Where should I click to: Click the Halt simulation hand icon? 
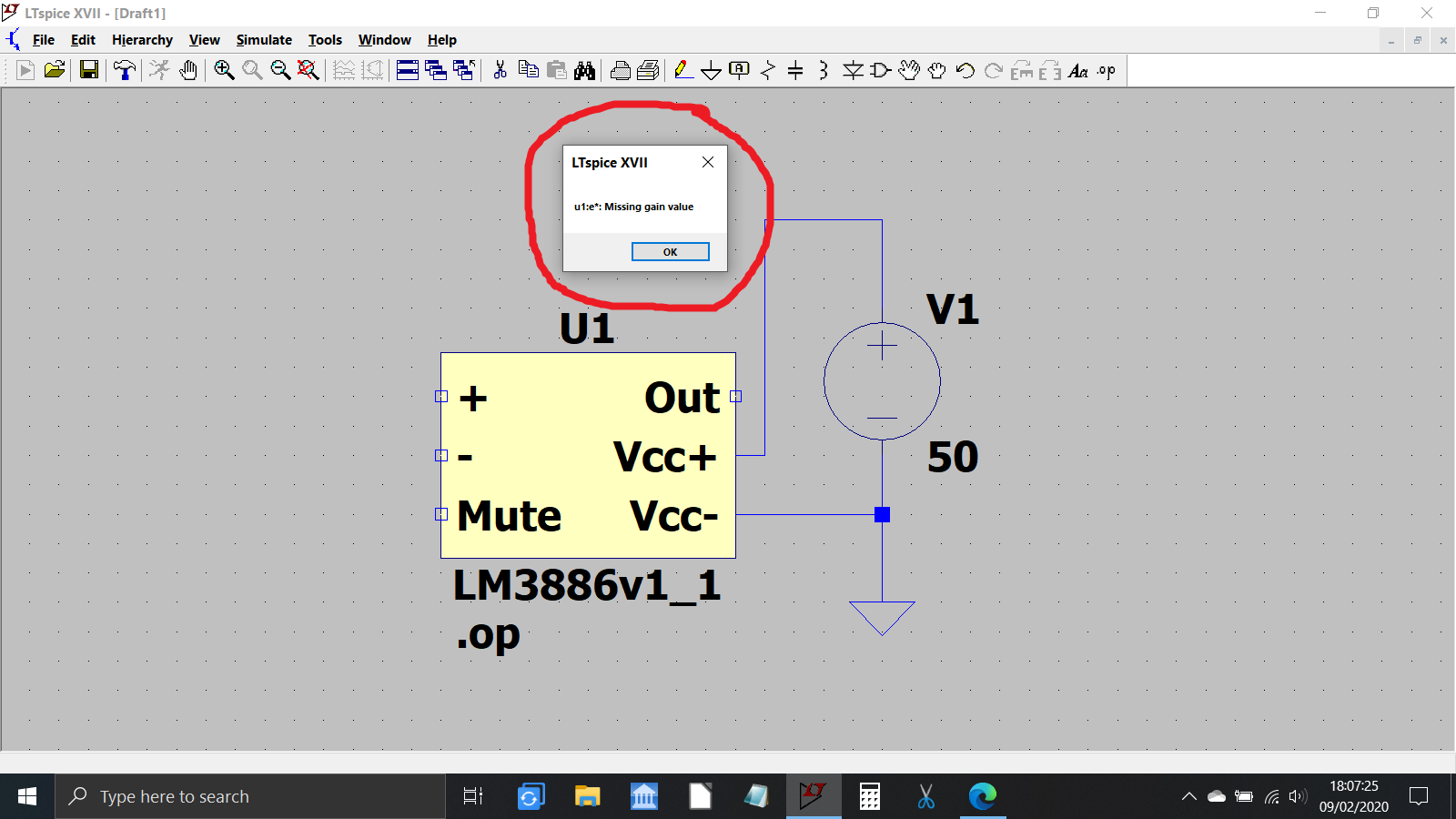click(x=188, y=70)
